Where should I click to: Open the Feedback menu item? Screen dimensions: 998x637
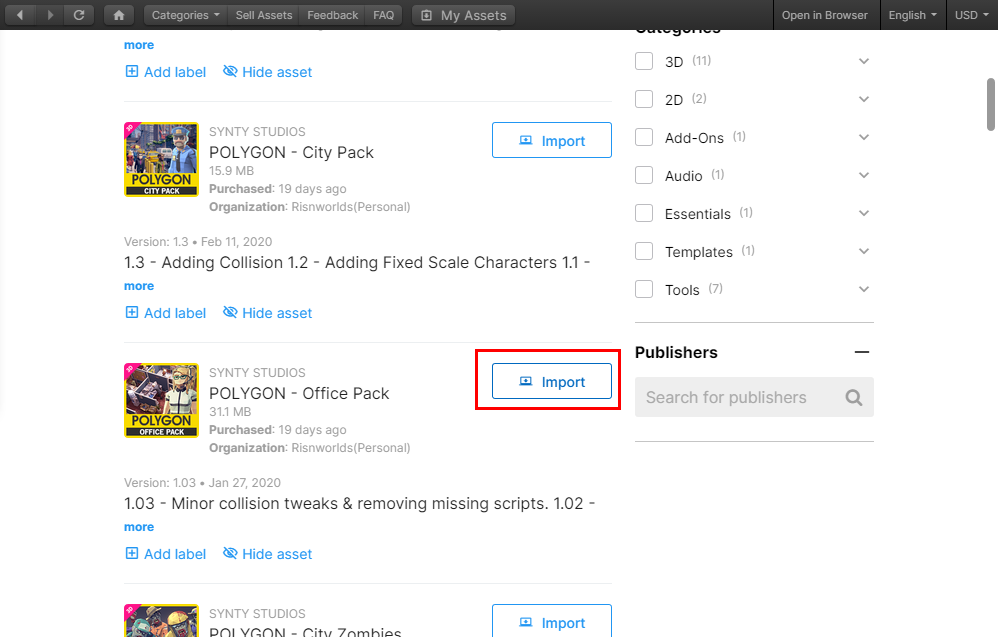332,15
